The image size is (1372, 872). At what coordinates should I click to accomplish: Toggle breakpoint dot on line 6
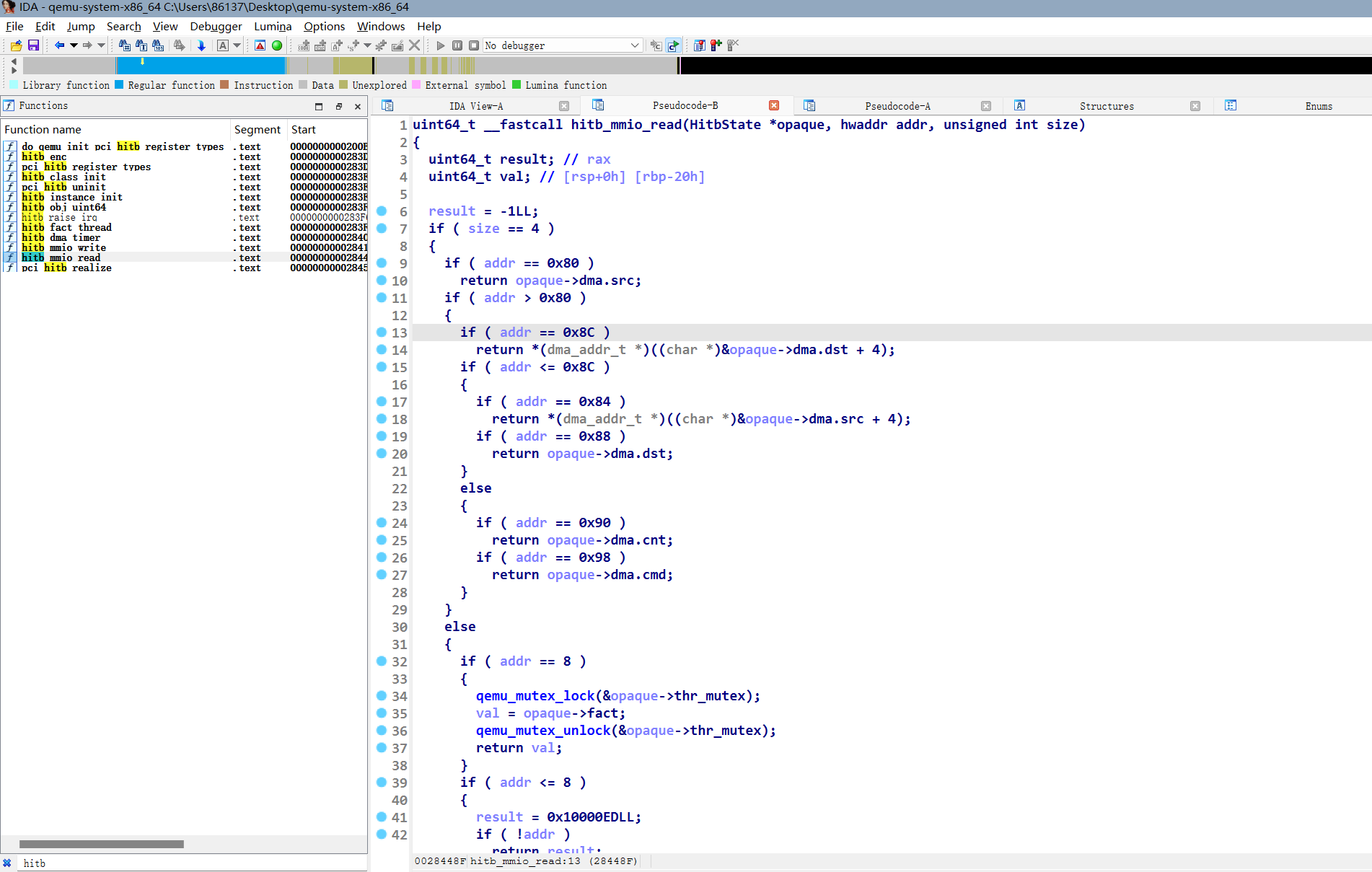click(x=382, y=211)
